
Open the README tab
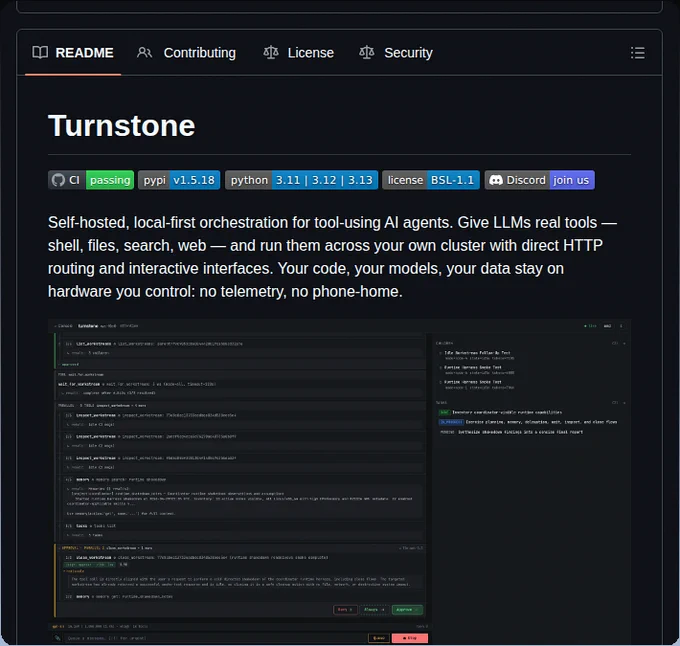click(x=73, y=53)
